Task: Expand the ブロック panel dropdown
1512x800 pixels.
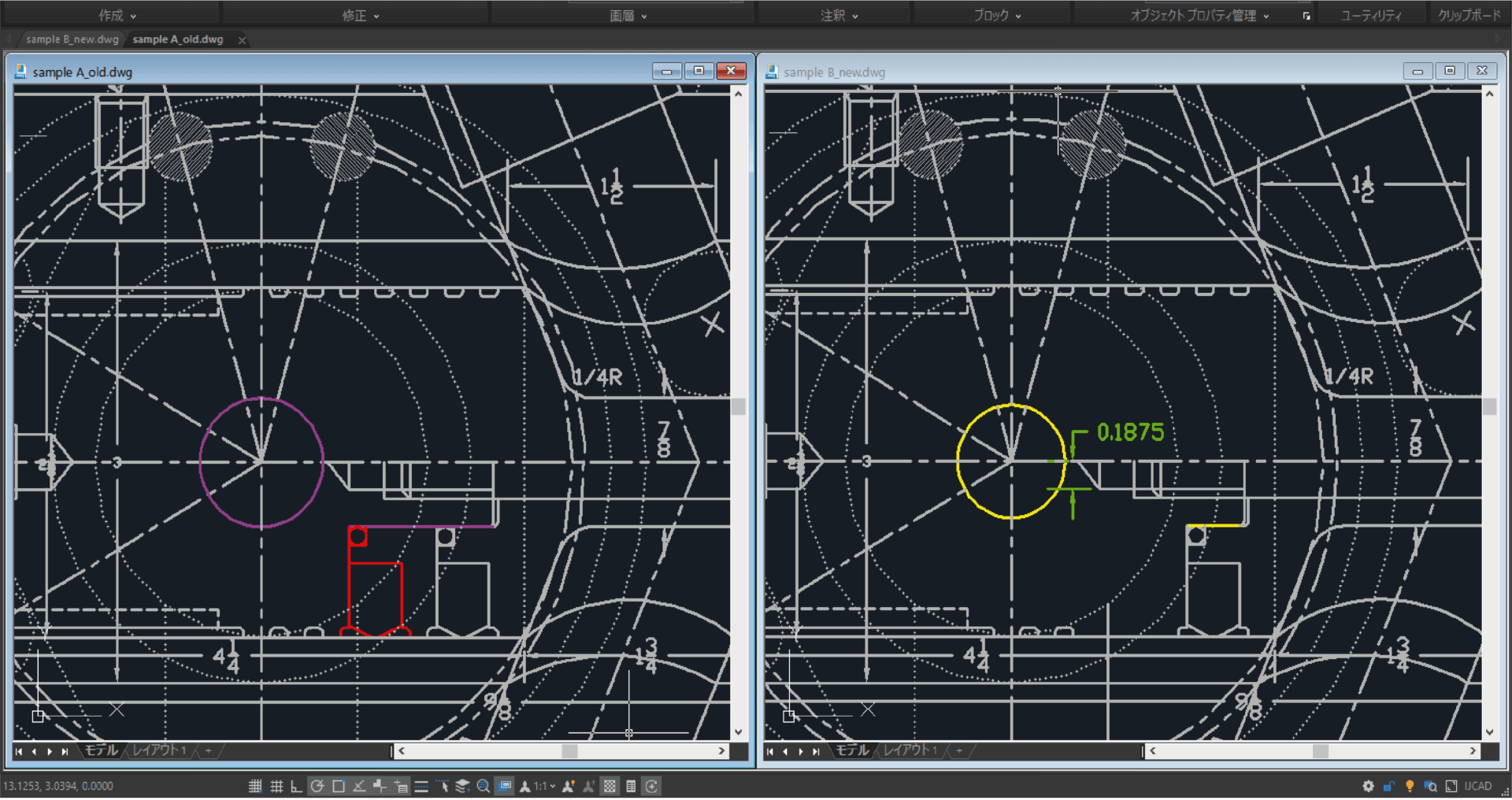Action: (x=1017, y=15)
